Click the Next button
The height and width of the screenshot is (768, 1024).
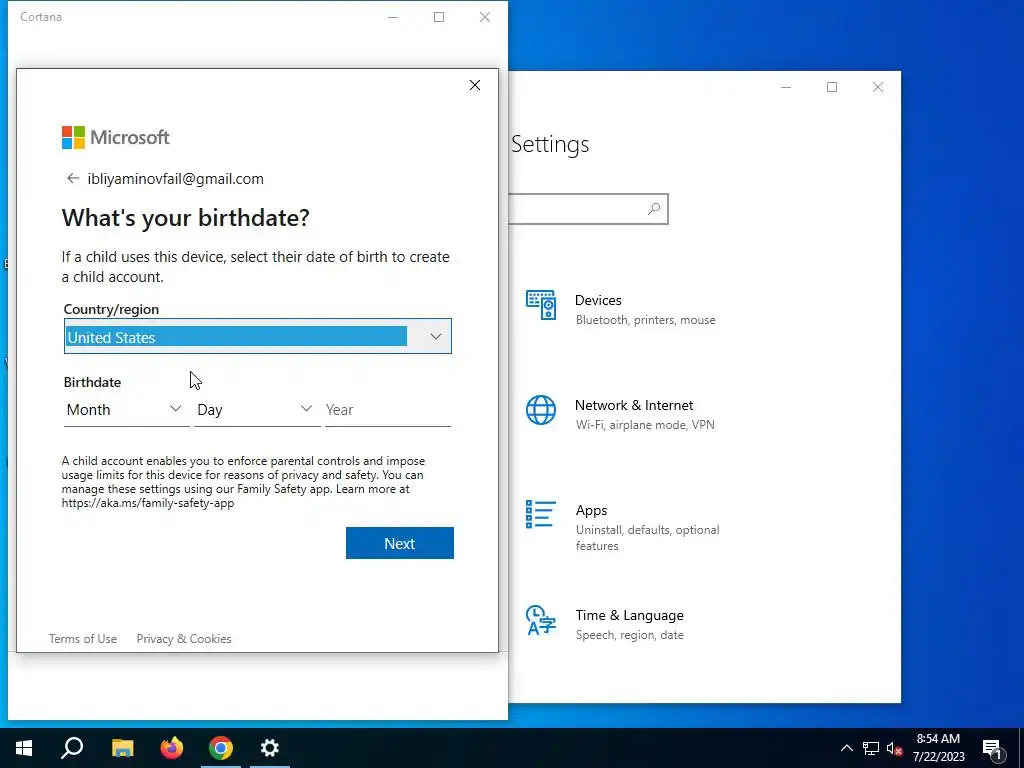click(x=400, y=543)
